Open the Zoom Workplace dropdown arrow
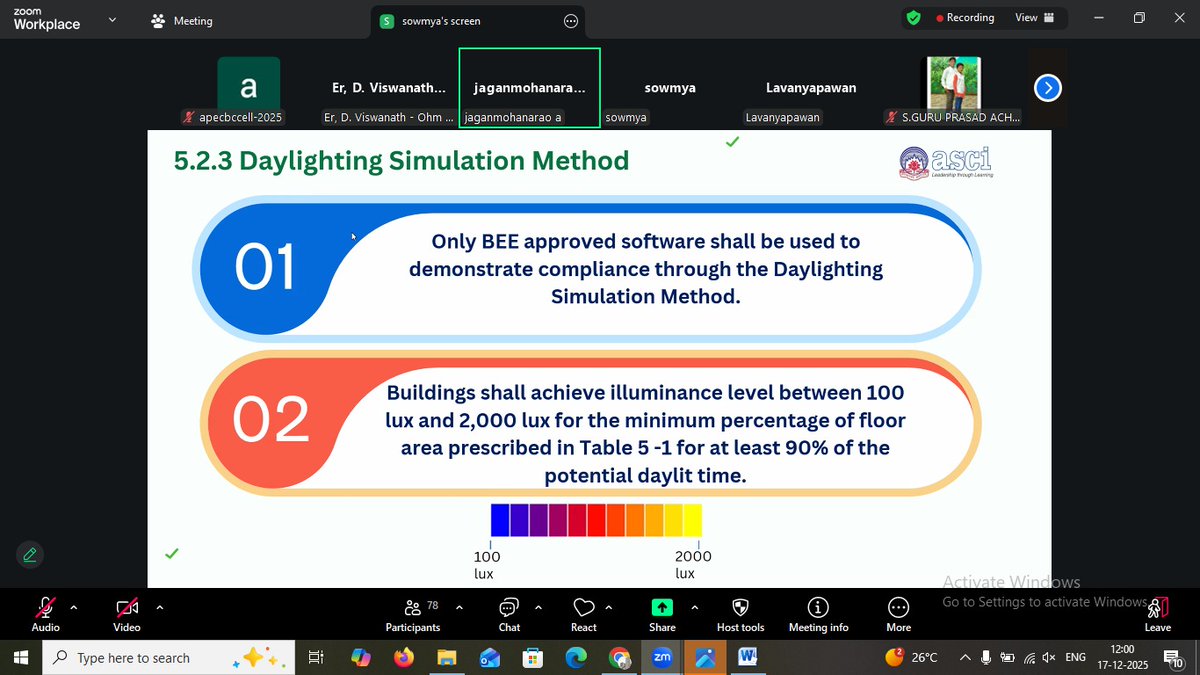This screenshot has width=1200, height=675. click(111, 19)
